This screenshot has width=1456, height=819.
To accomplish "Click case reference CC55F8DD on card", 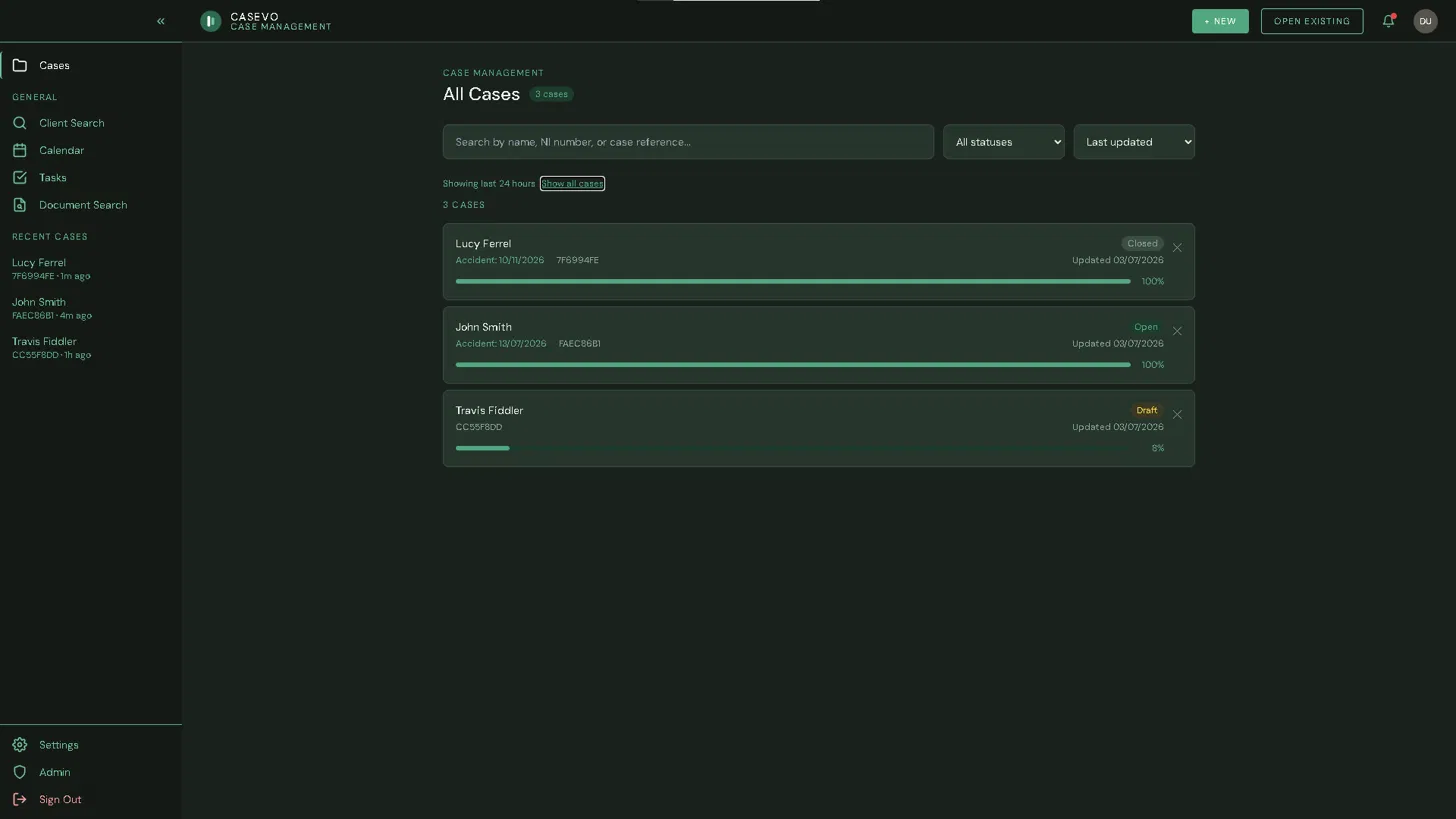I will coord(479,428).
